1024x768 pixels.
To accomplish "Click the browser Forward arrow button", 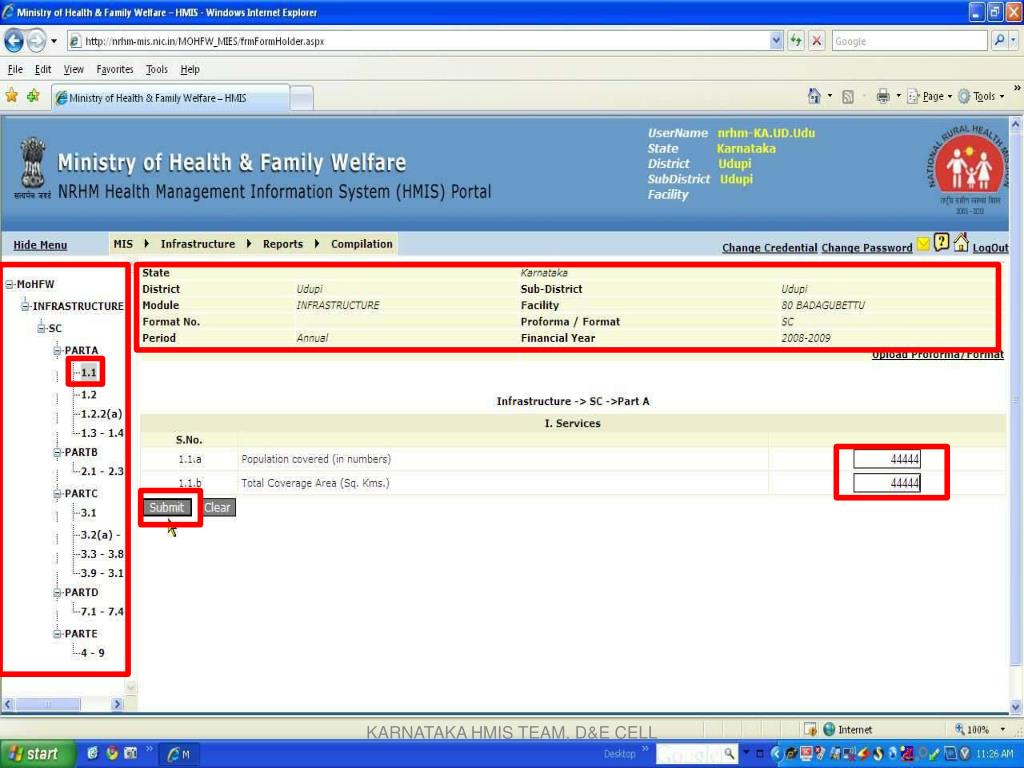I will pos(36,41).
